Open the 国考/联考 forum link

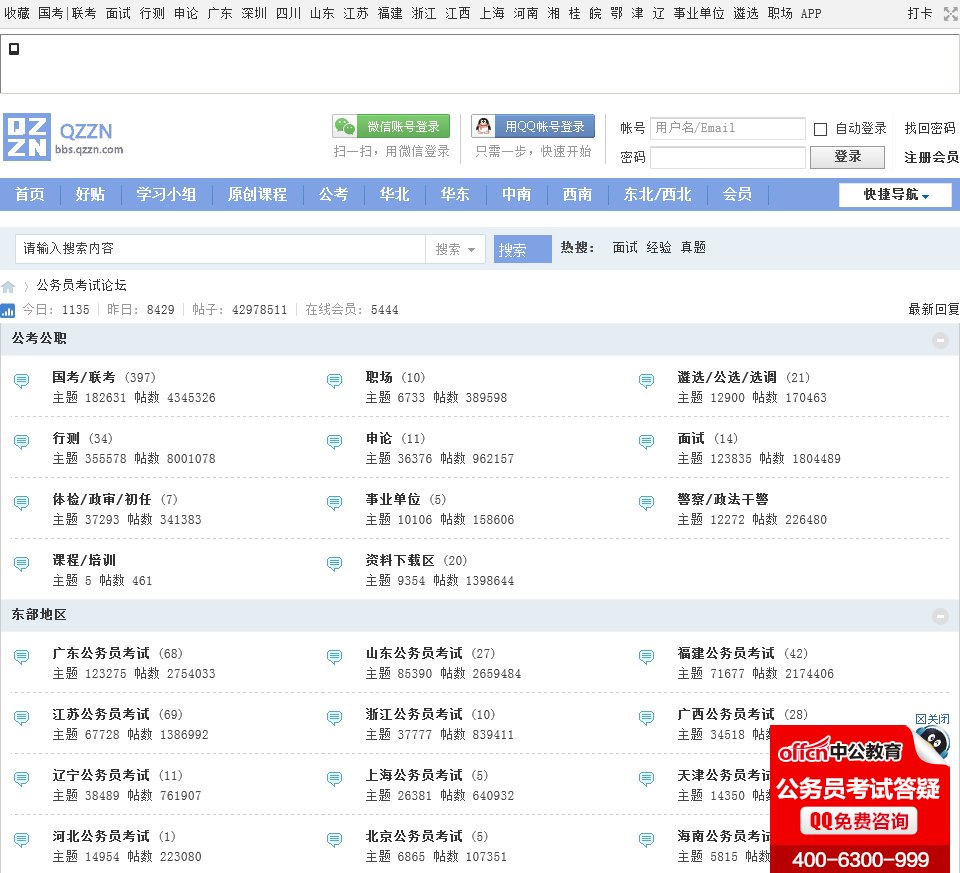coord(83,377)
